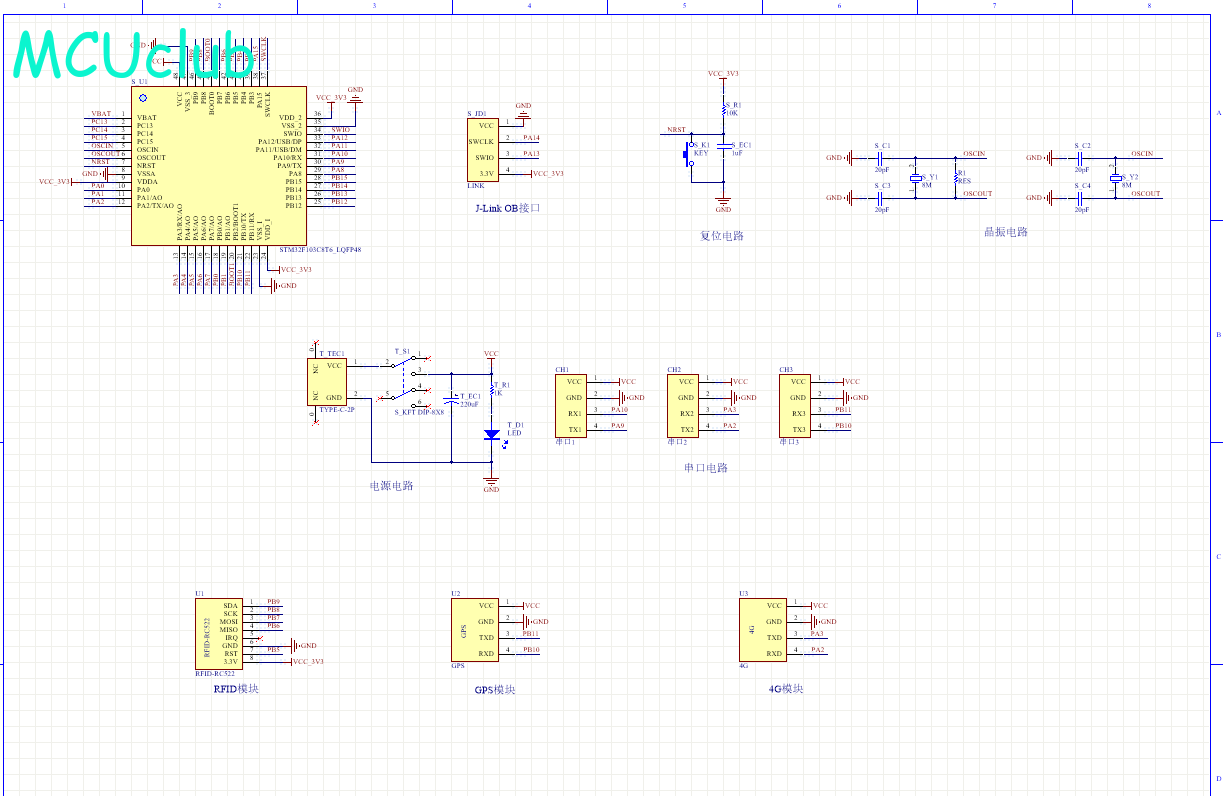
Task: Click the S_Y1 8M crystal symbol
Action: click(x=914, y=178)
